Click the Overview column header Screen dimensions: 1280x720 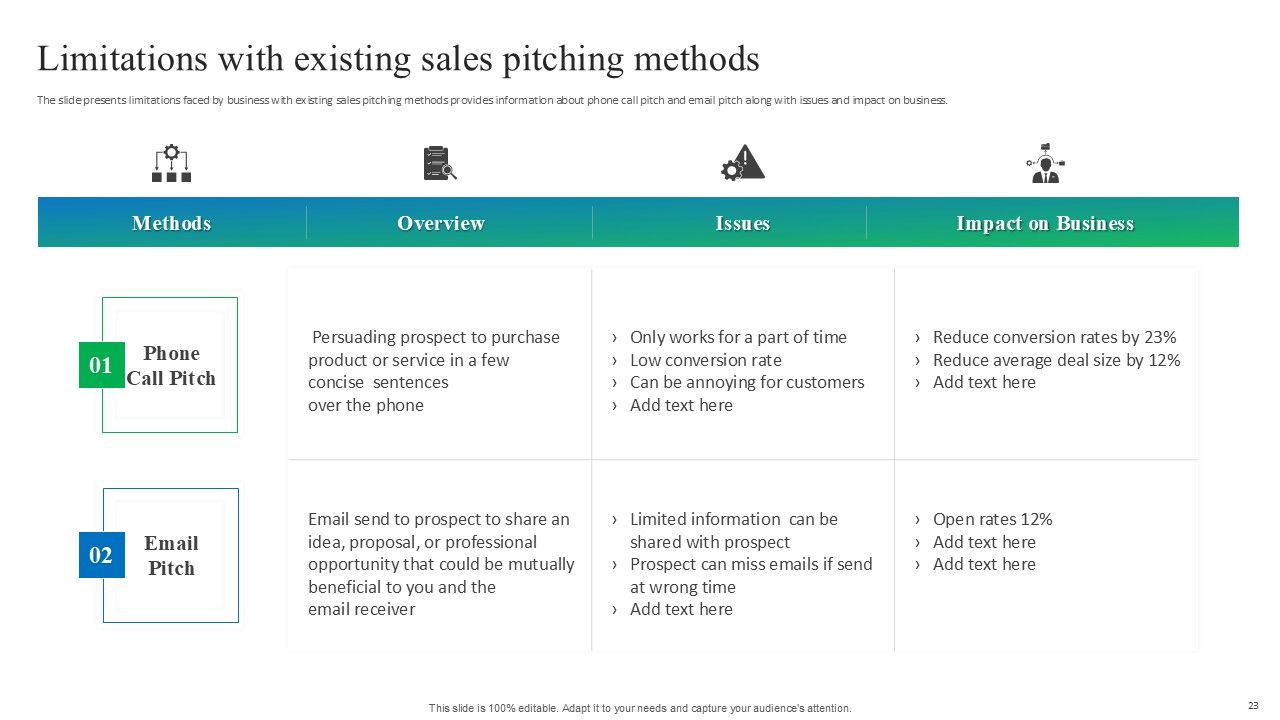(x=440, y=223)
